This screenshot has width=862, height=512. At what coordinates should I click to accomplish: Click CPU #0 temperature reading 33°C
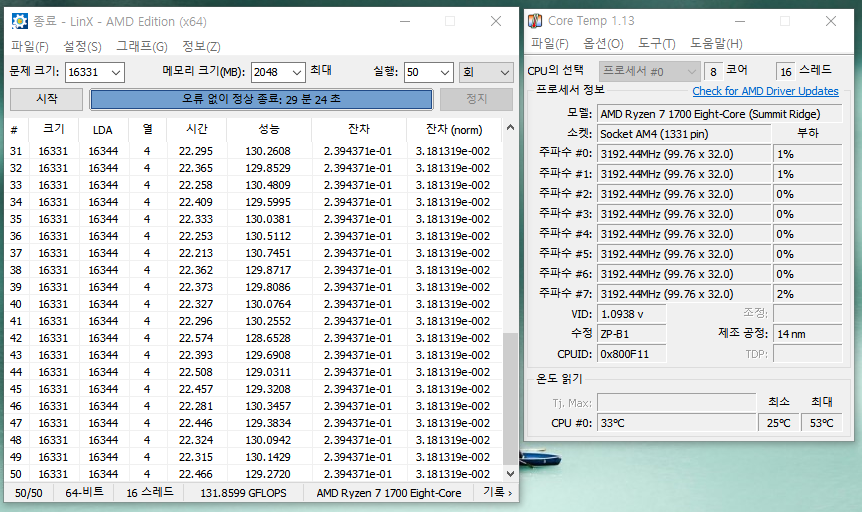677,423
